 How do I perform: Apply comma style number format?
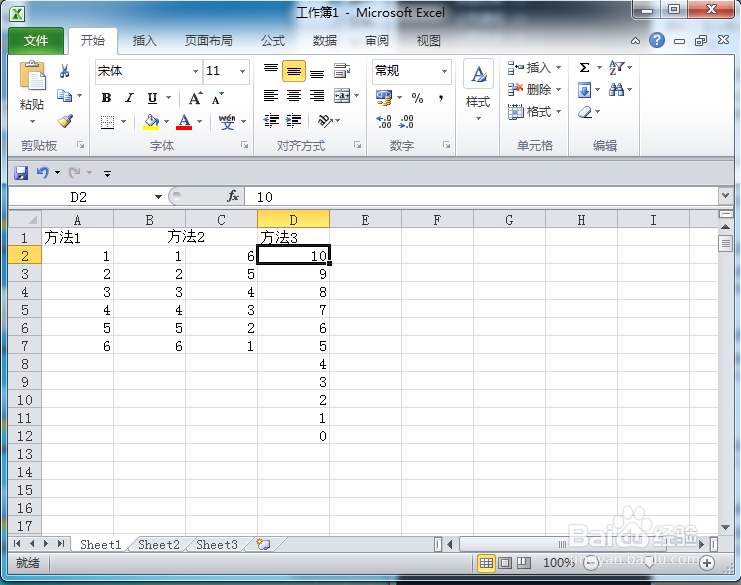[x=440, y=98]
